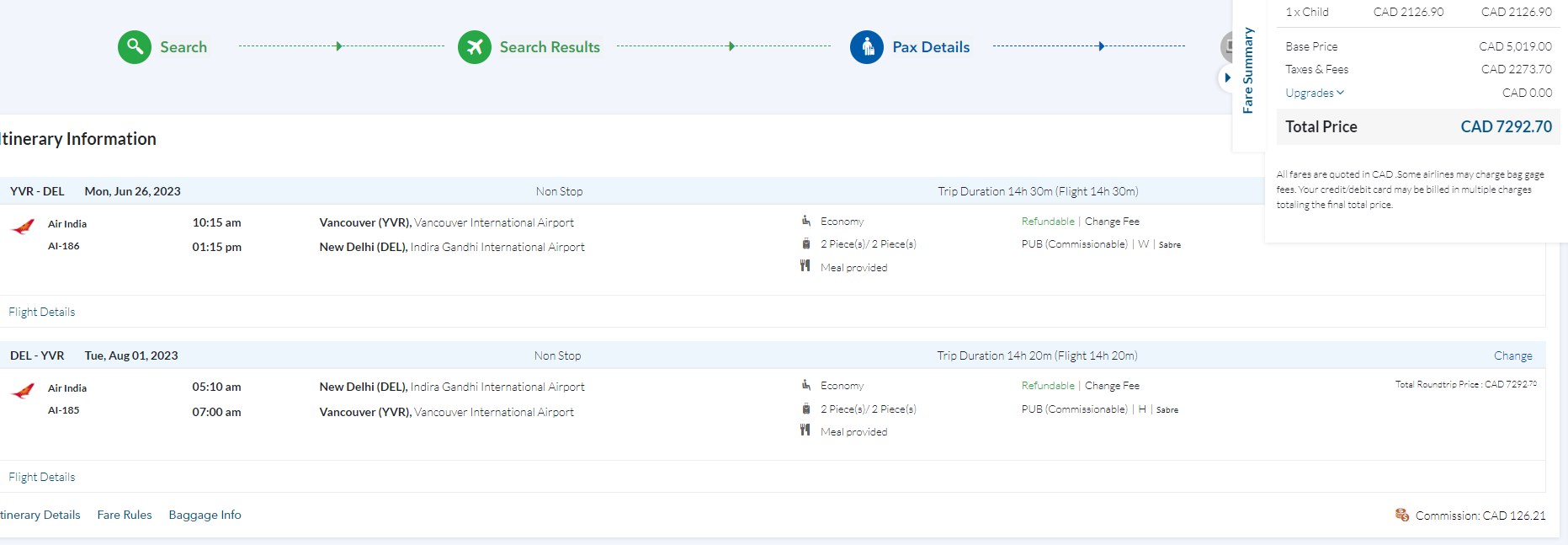Click the meal icon on the DEL-YVR flight
1568x545 pixels.
pos(805,430)
